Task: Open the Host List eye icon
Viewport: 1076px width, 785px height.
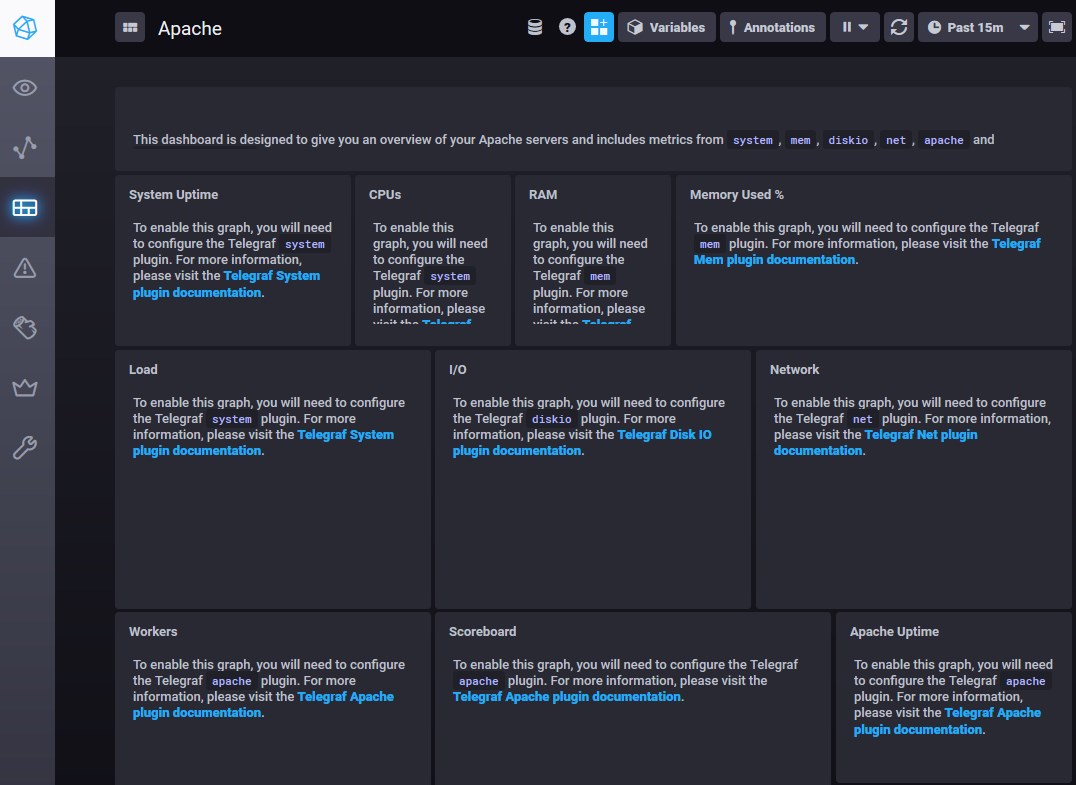Action: tap(25, 88)
